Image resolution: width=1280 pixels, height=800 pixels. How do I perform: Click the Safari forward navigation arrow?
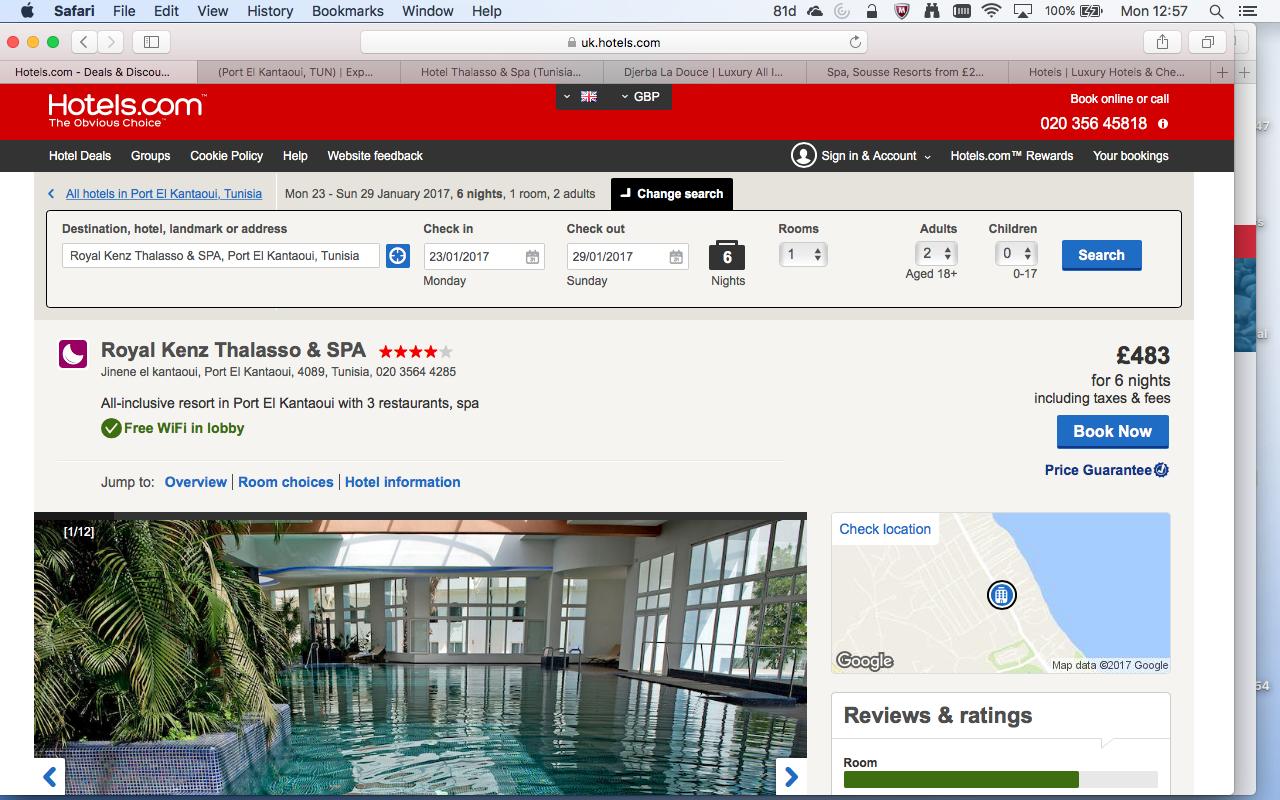tap(111, 42)
